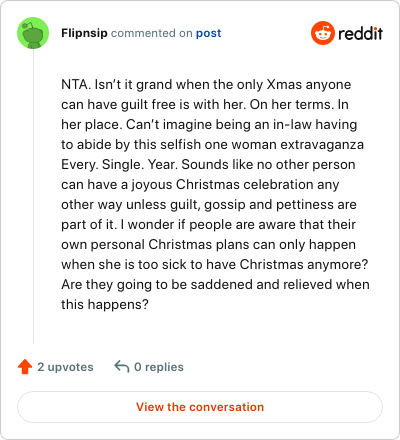Viewport: 400px width, 440px height.
Task: Click the line mentioning 'joyous Christmas celebration'
Action: 200,184
